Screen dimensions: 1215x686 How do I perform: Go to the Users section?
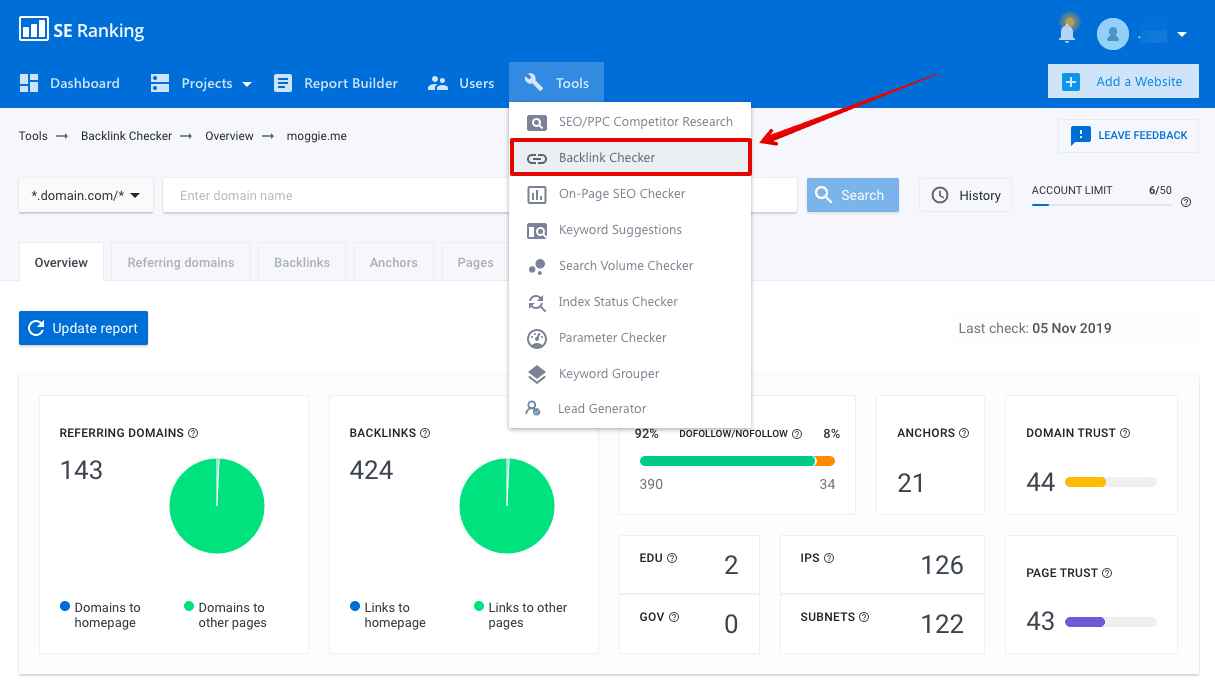(x=461, y=83)
